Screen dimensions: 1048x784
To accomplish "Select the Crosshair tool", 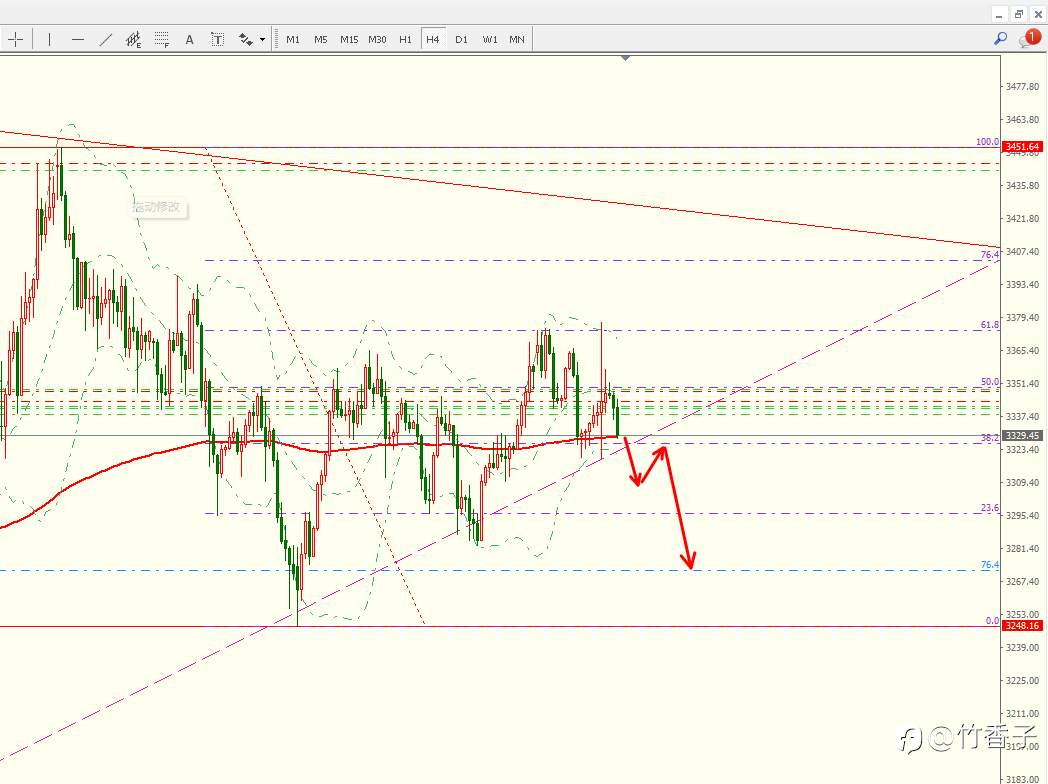I will point(16,39).
